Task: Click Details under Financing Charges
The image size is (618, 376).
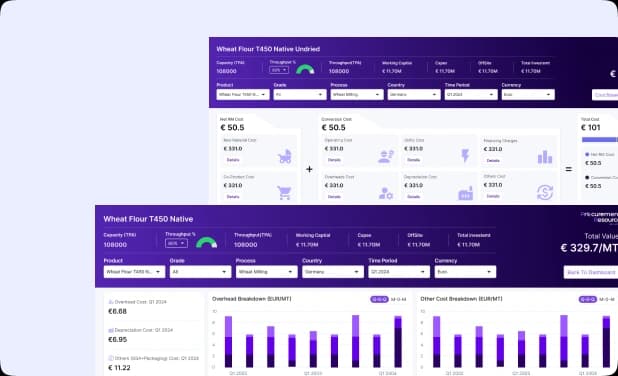Action: (x=493, y=160)
